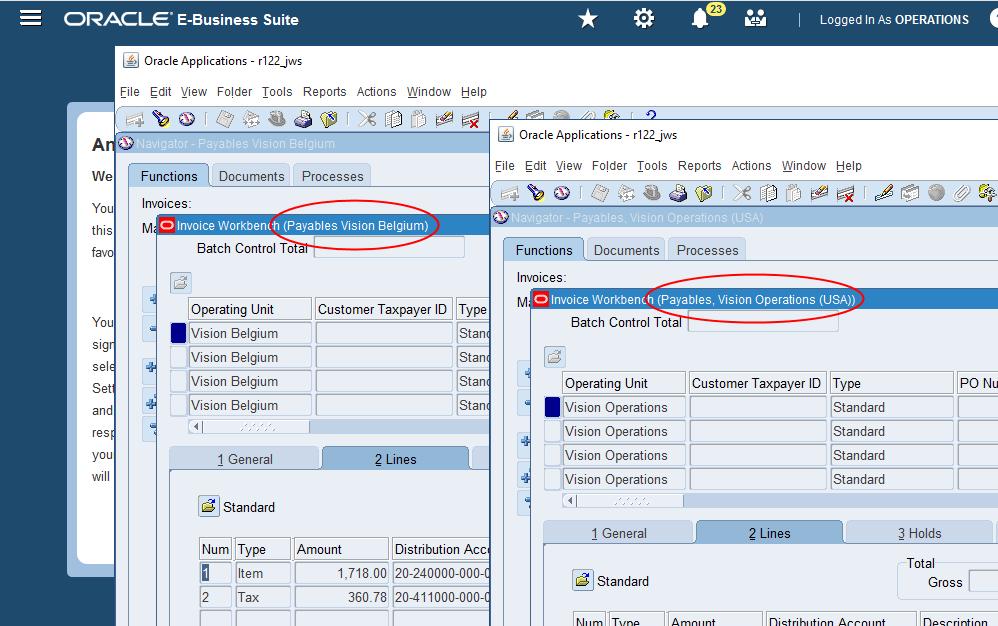Click Print icon in USA window toolbar
The height and width of the screenshot is (626, 998).
pyautogui.click(x=678, y=193)
